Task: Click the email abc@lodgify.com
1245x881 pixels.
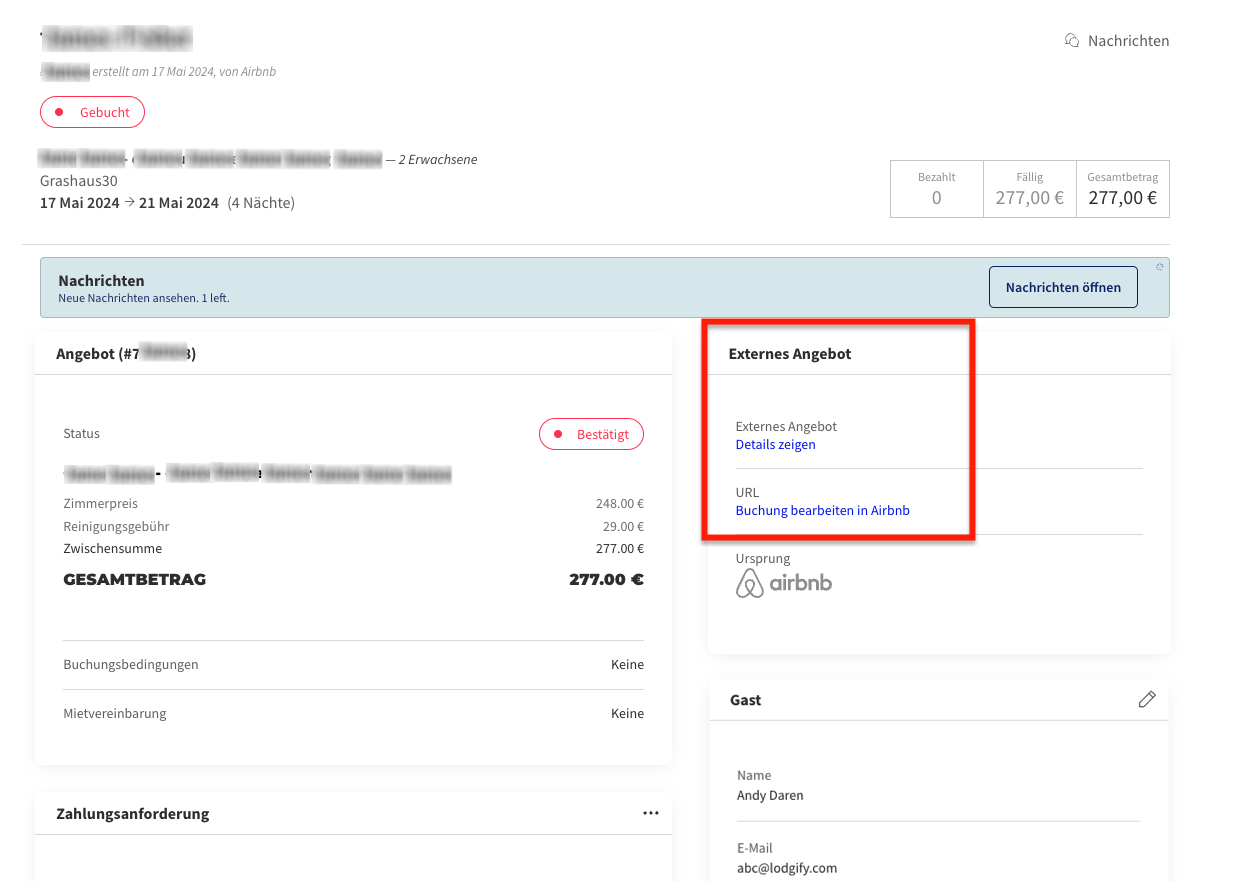Action: [x=787, y=868]
